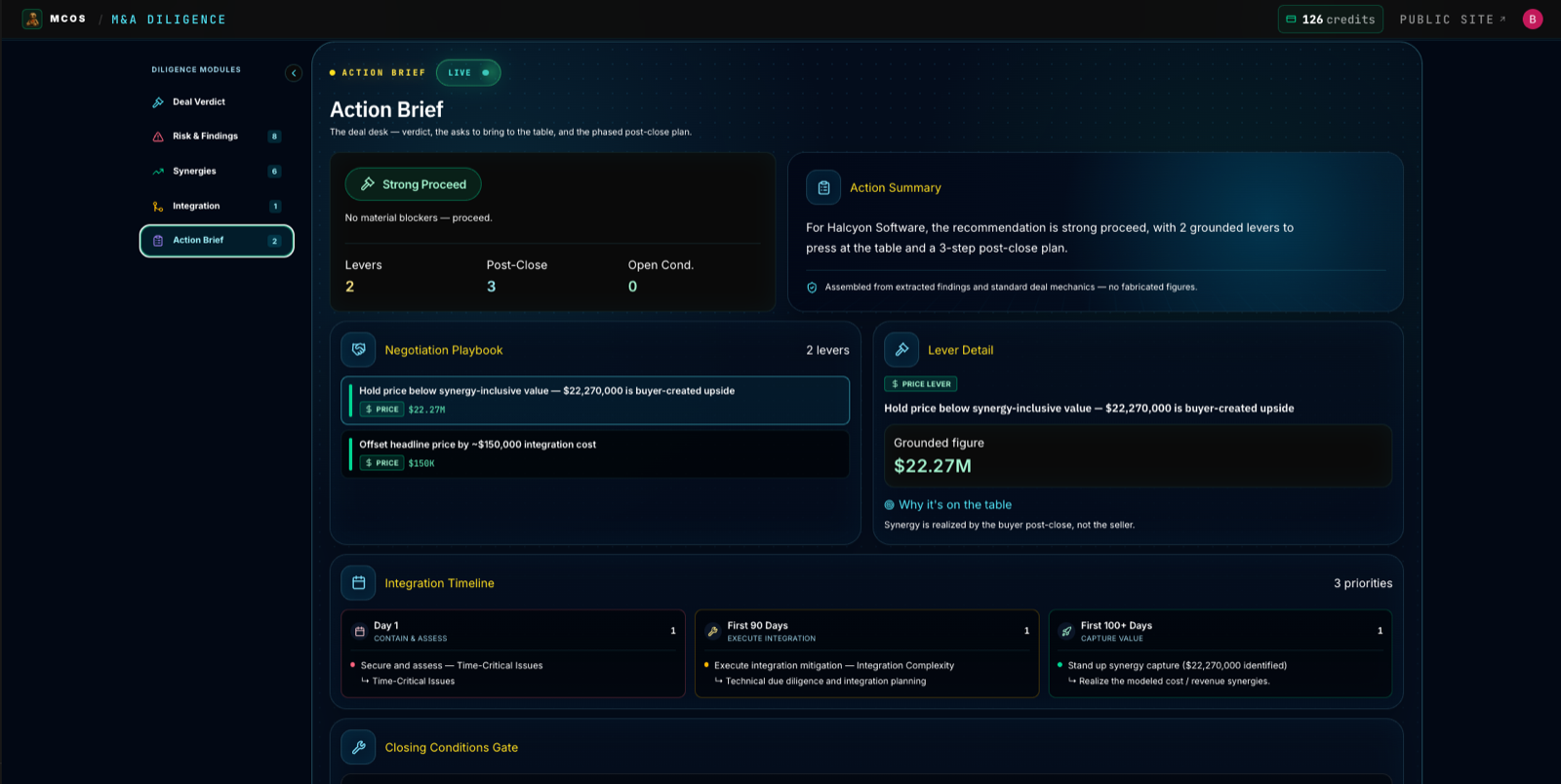
Task: Click the 'Execute integration mitigation' timeline item
Action: (x=833, y=666)
